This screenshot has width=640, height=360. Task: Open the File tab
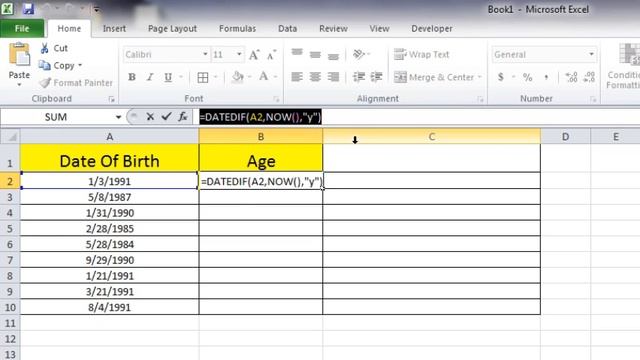coord(22,29)
